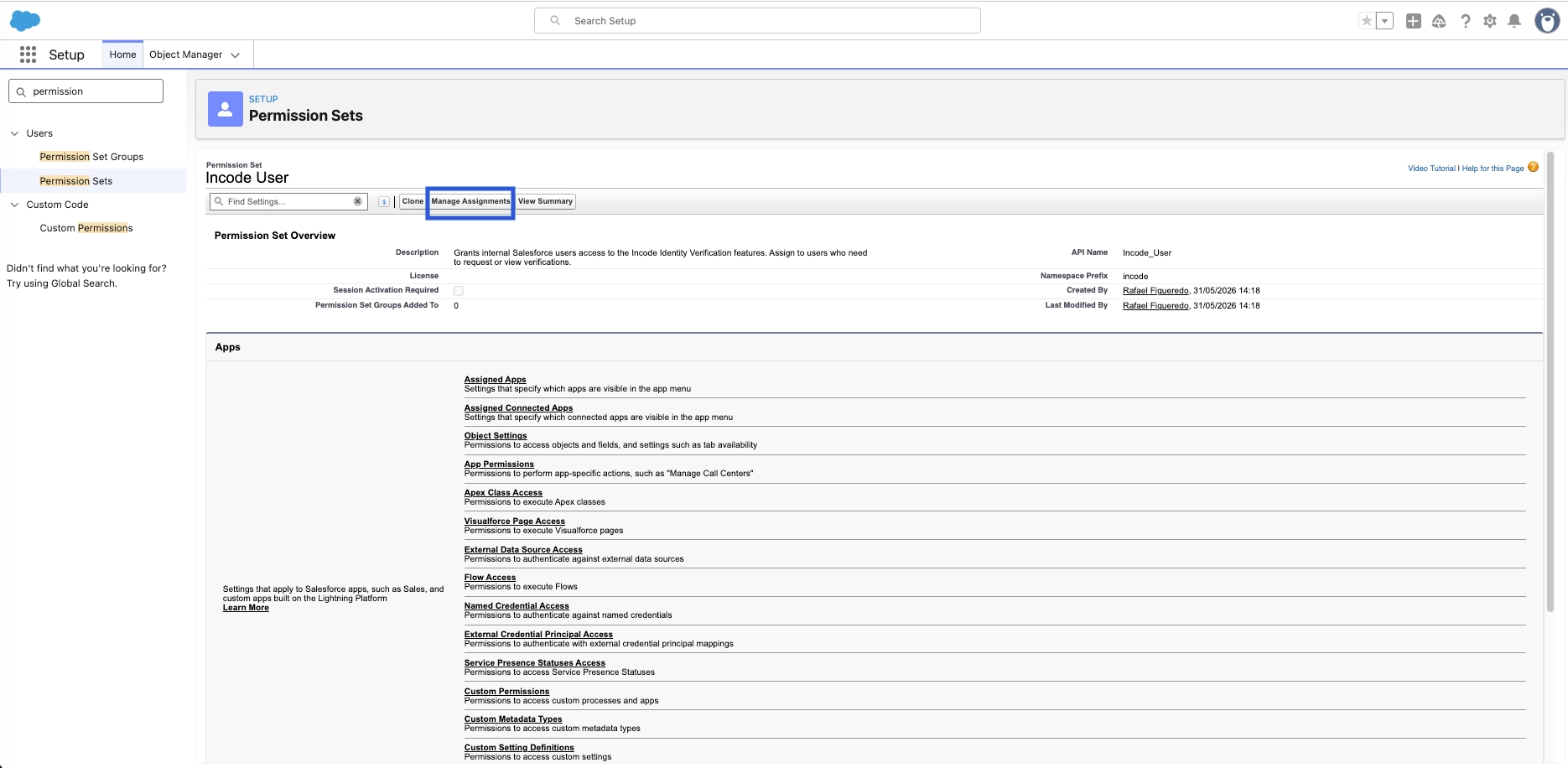Click the Trailhead guidance icon
Viewport: 1568px width, 768px height.
(1439, 21)
